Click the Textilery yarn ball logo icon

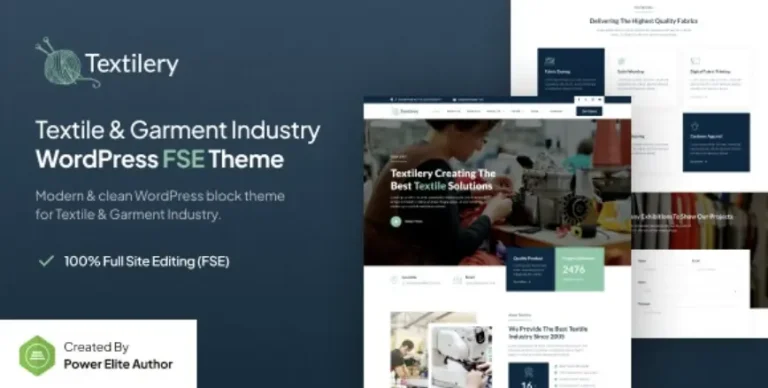[67, 62]
